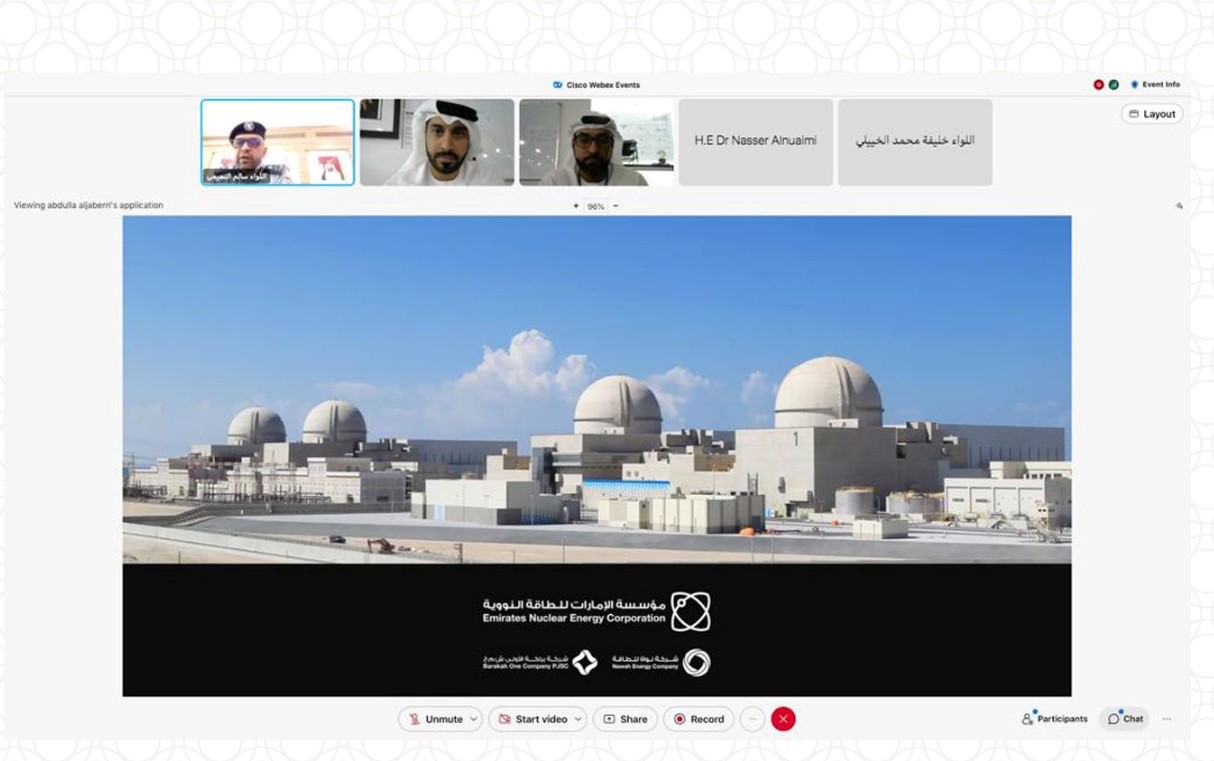Zoom out shared content with minus icon
Image resolution: width=1214 pixels, height=761 pixels.
click(x=615, y=206)
